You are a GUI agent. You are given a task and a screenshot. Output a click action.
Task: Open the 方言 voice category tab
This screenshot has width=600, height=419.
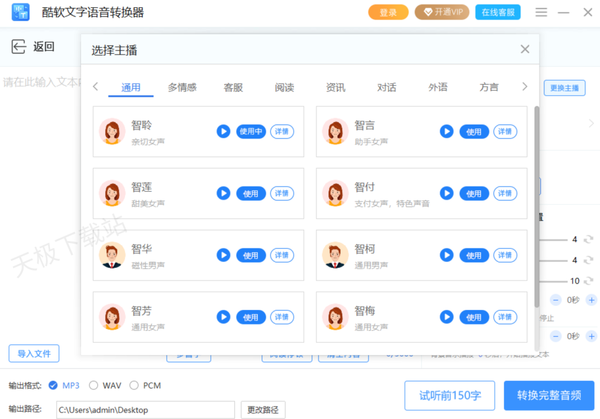(489, 87)
